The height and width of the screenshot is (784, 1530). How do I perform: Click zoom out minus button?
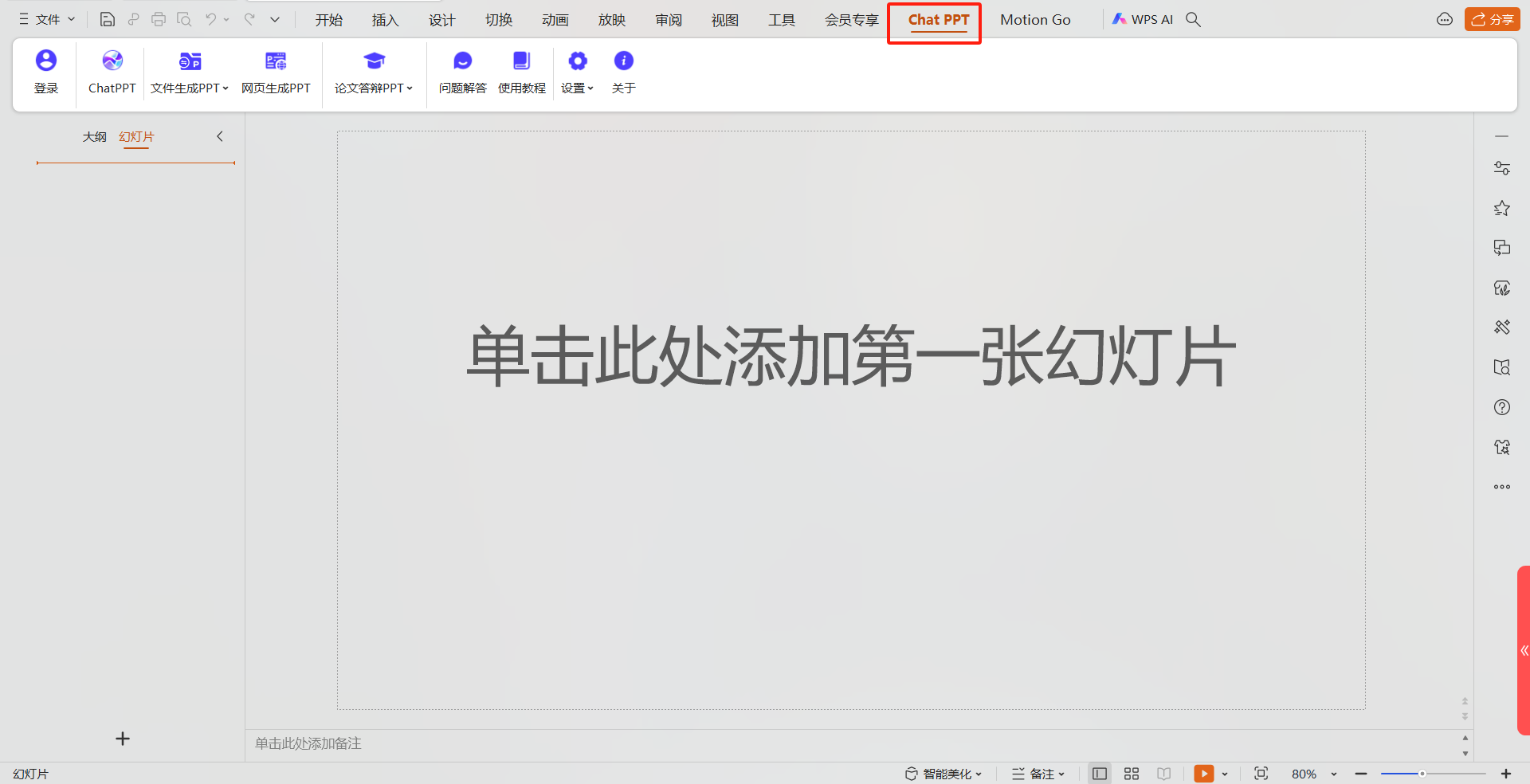(1361, 774)
